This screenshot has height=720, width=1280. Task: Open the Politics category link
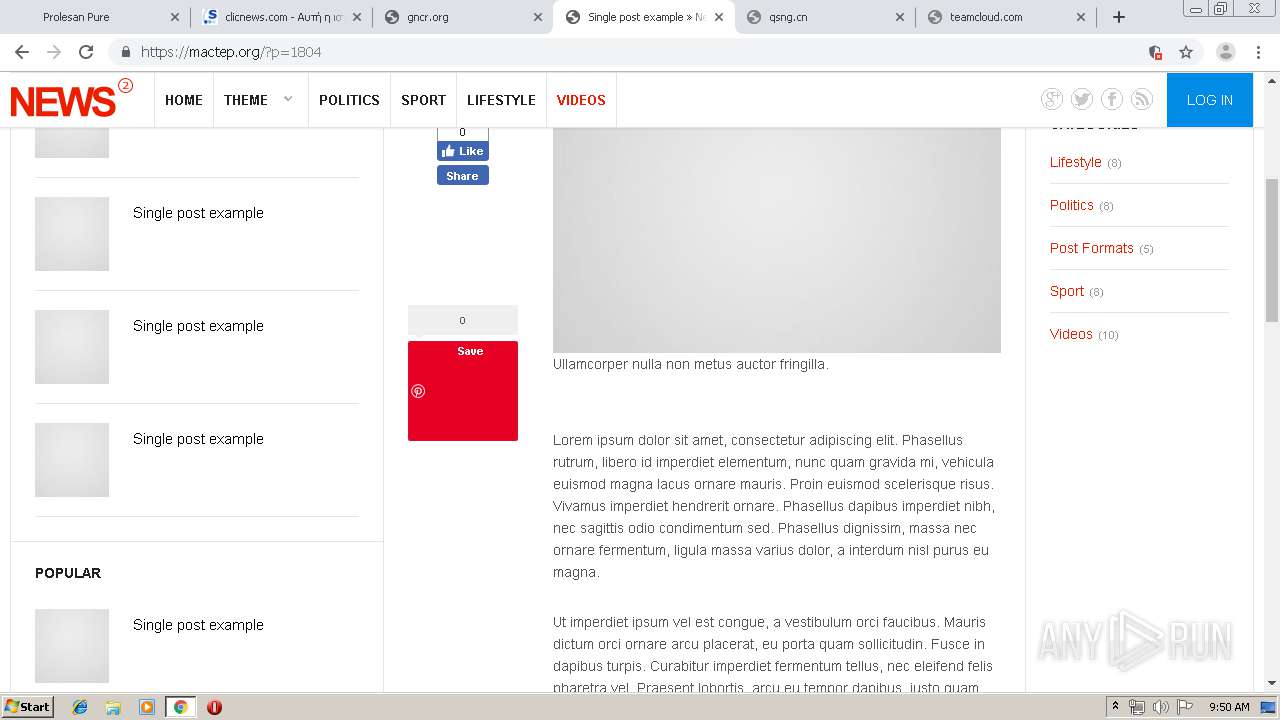1072,205
